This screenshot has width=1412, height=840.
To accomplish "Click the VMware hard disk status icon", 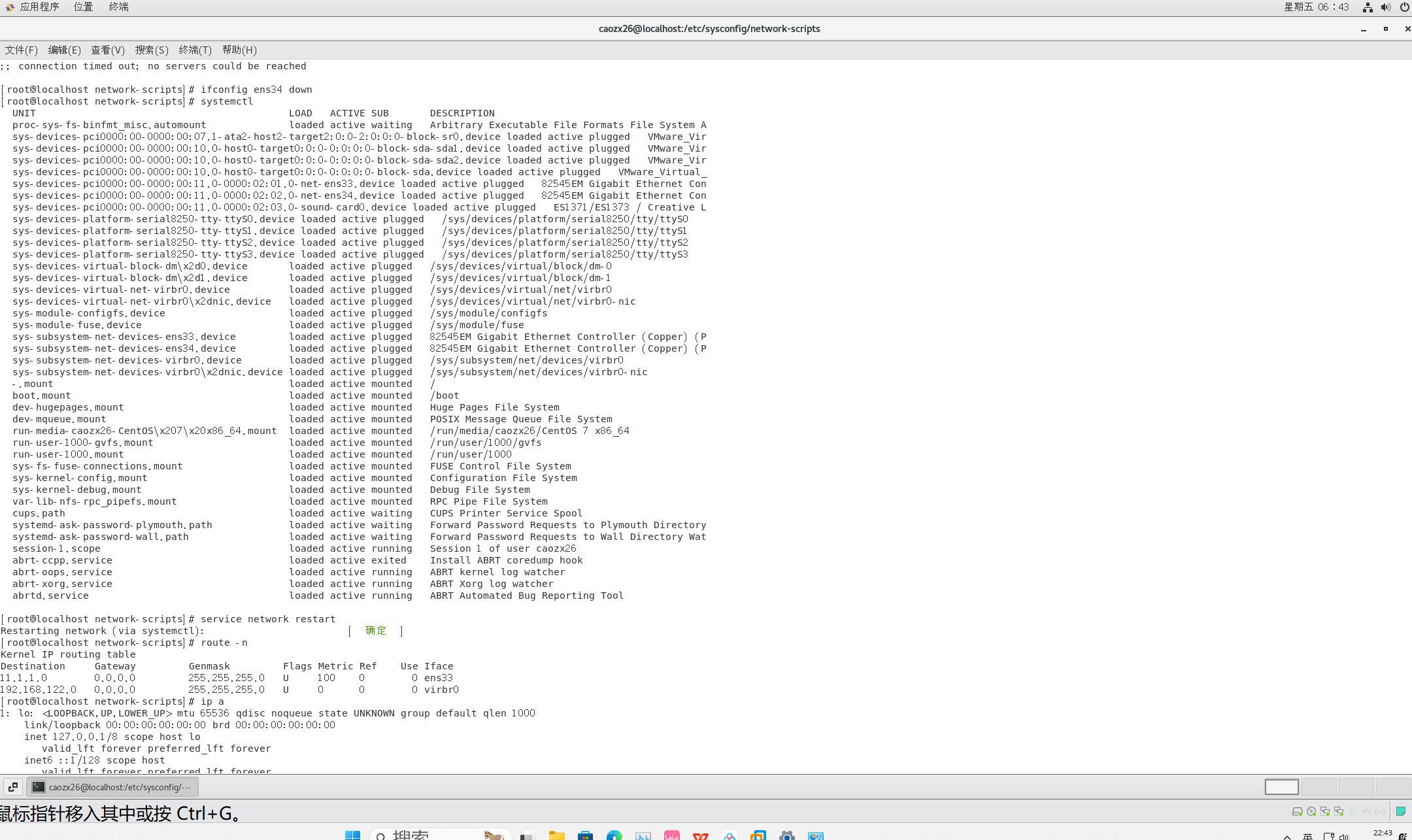I will pos(1297,811).
